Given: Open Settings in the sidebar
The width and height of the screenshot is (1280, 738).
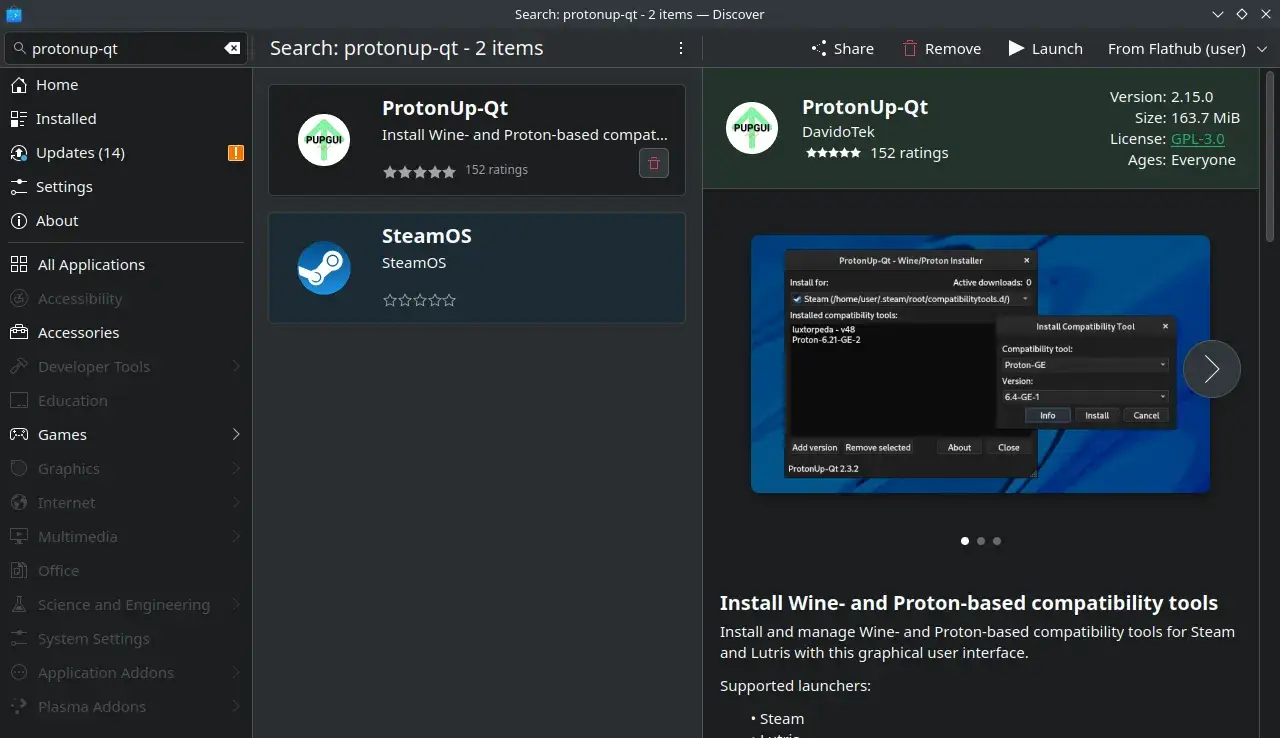Looking at the screenshot, I should tap(126, 187).
